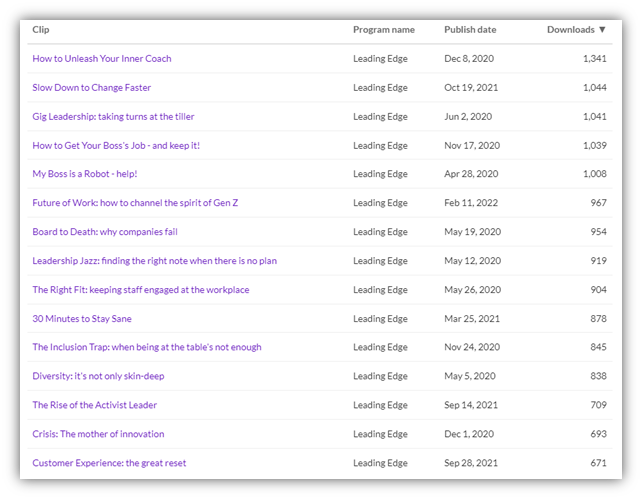Open "My Boss is a Robot" clip
The image size is (642, 499).
[83, 174]
